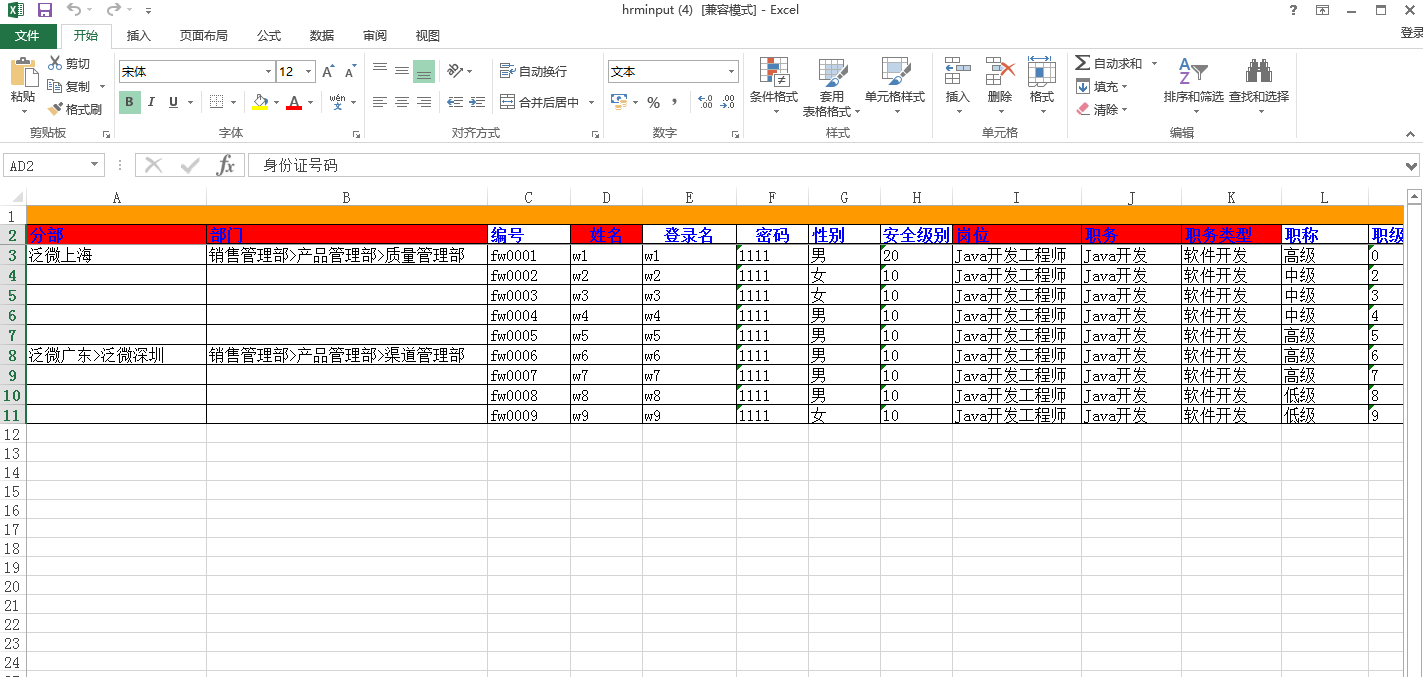Click the yellow fill color swatch

tap(260, 102)
